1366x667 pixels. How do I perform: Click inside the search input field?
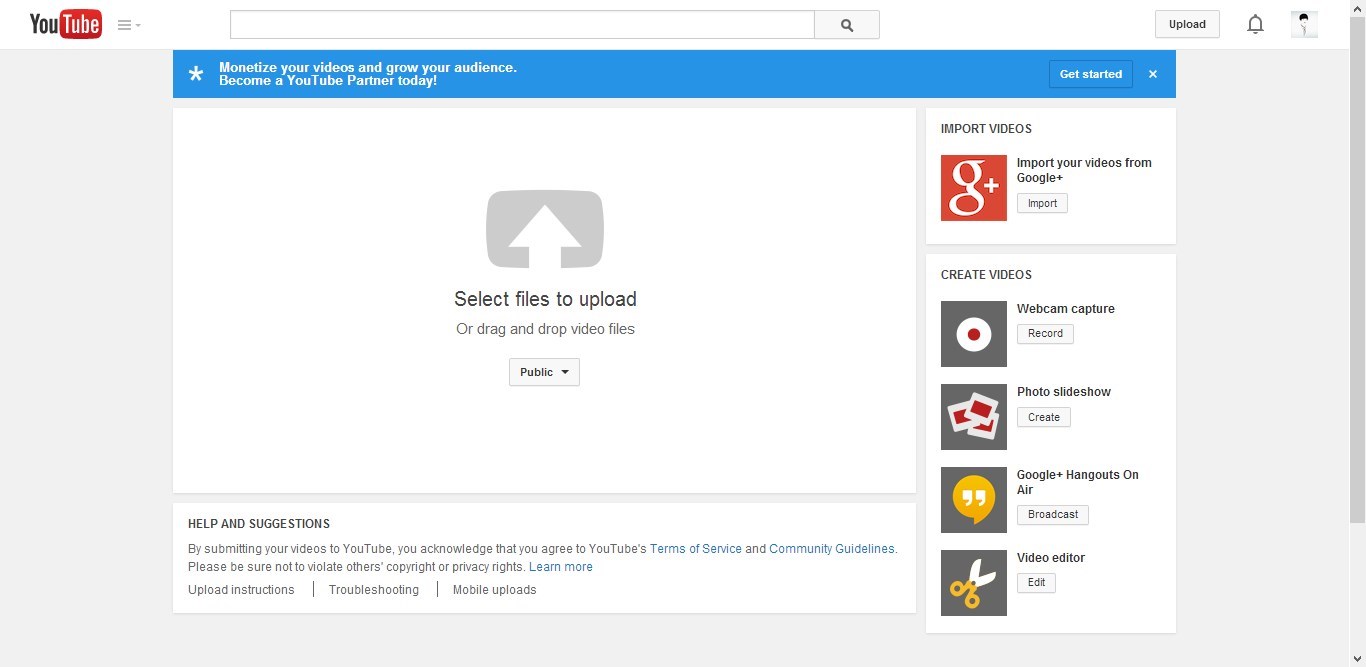coord(522,25)
